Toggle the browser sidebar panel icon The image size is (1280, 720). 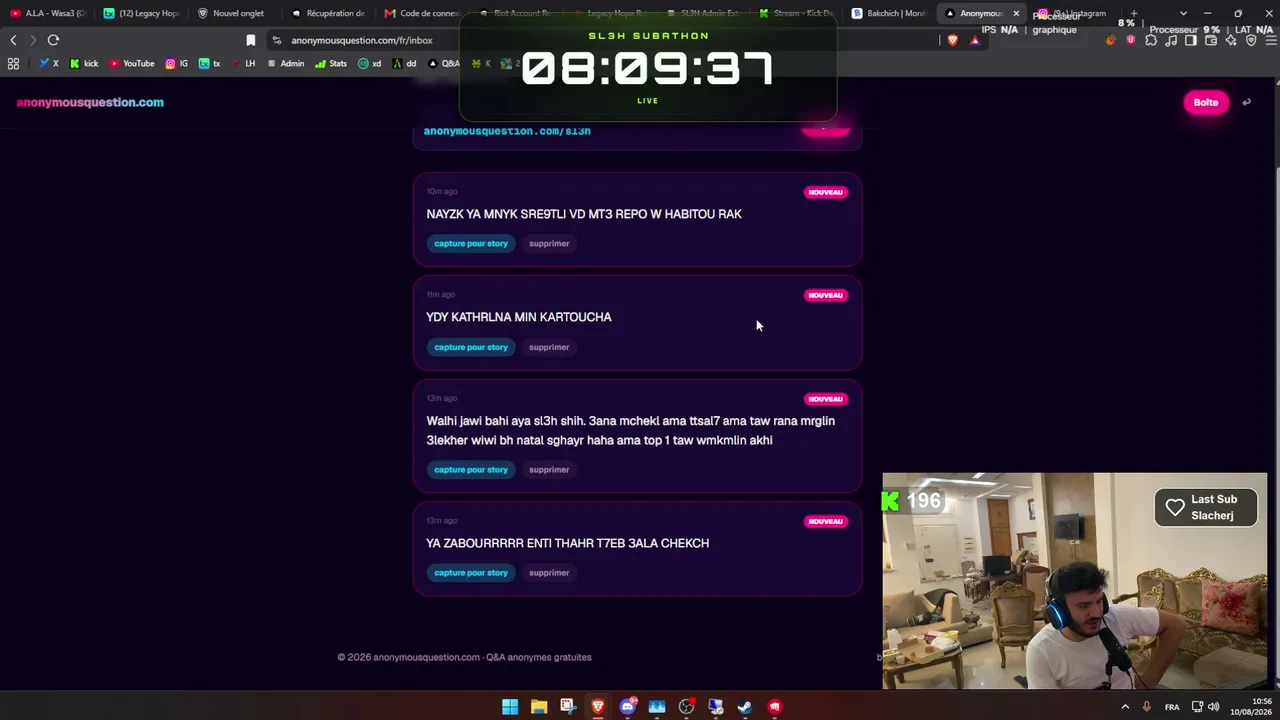(x=1191, y=40)
